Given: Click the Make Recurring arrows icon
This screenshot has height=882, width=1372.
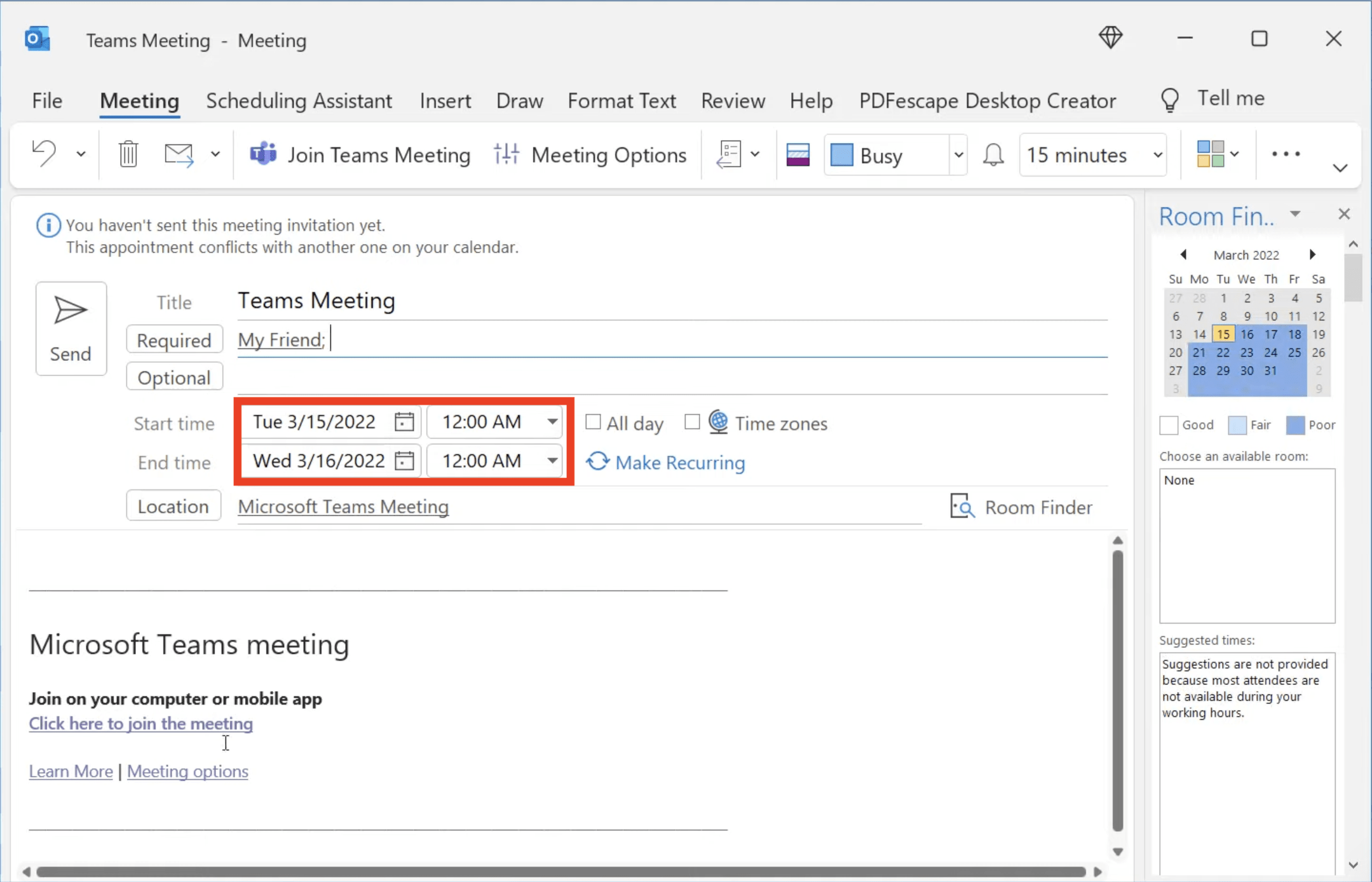Looking at the screenshot, I should pos(597,461).
